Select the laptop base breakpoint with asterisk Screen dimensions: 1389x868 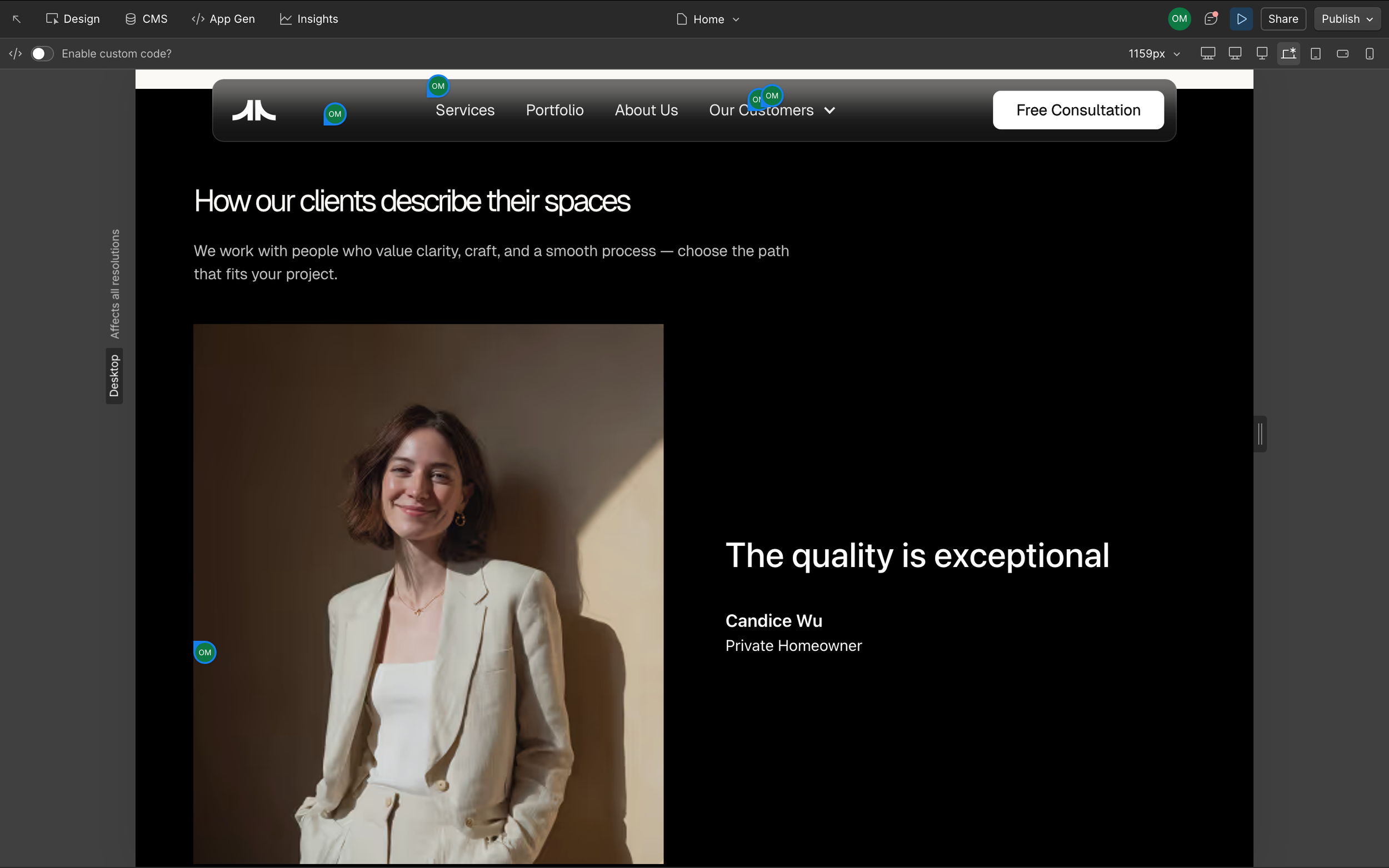click(x=1288, y=53)
